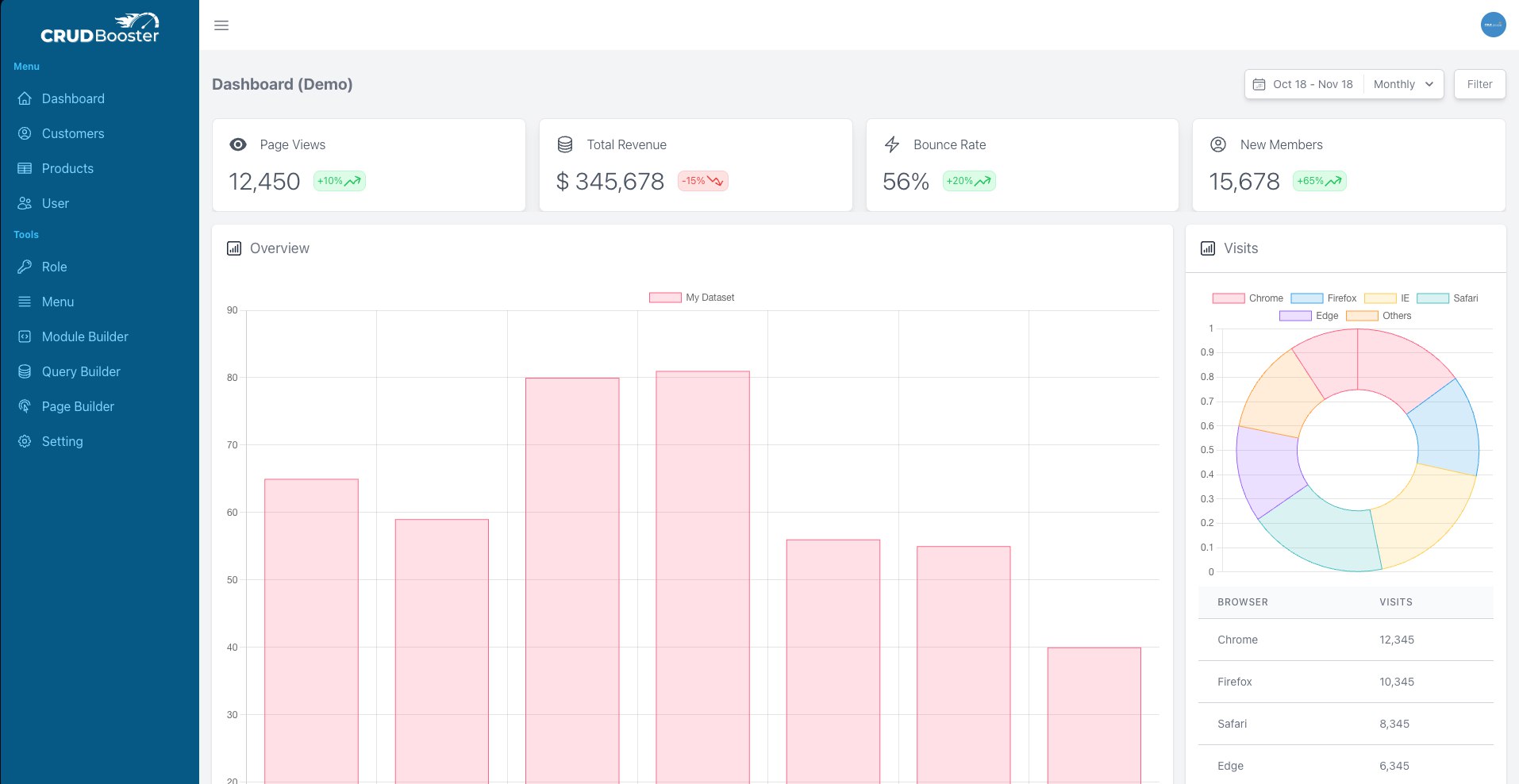Click the Query Builder database icon
This screenshot has width=1519, height=784.
(x=25, y=371)
